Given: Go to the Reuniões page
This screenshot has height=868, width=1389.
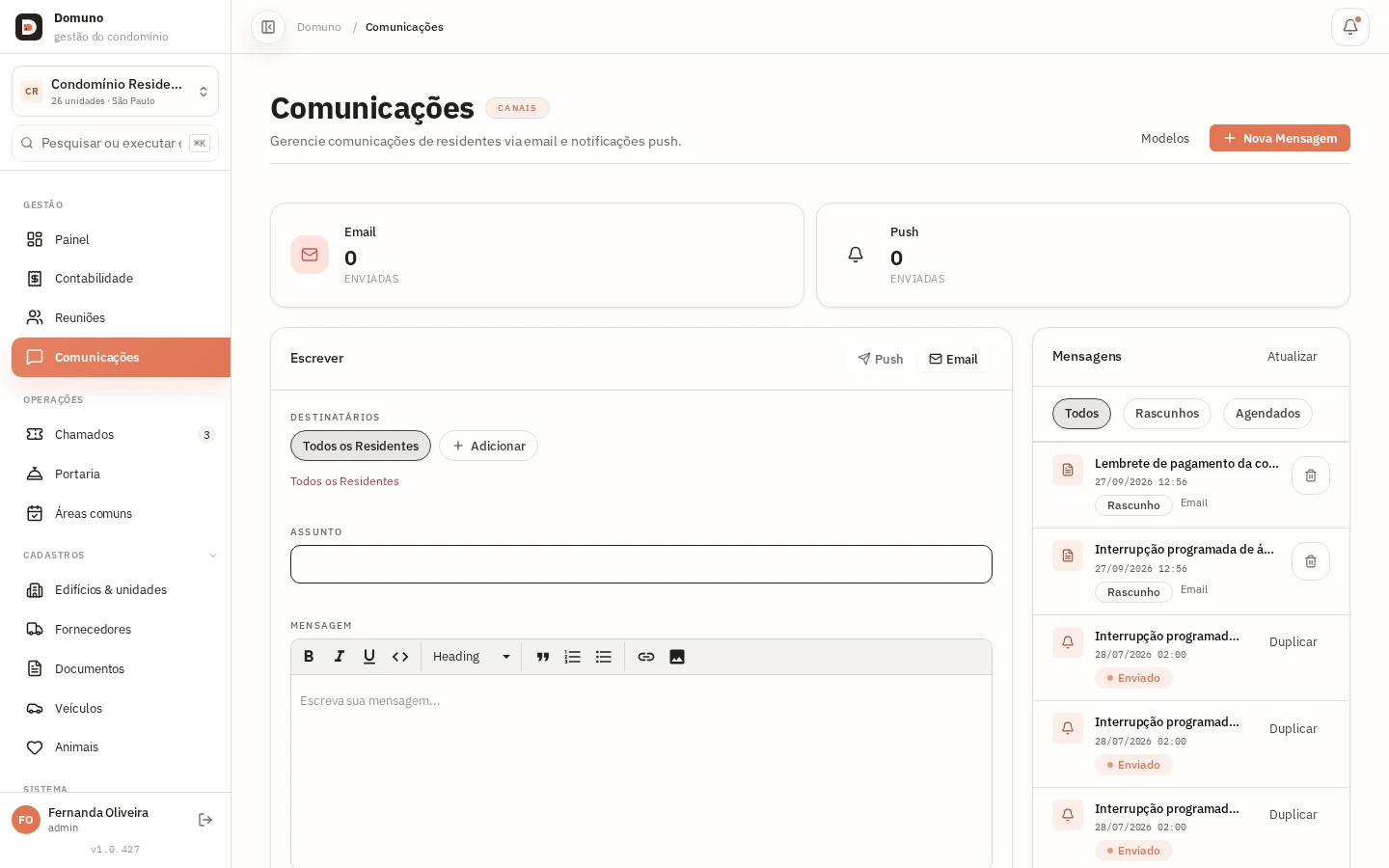Looking at the screenshot, I should pos(121,317).
